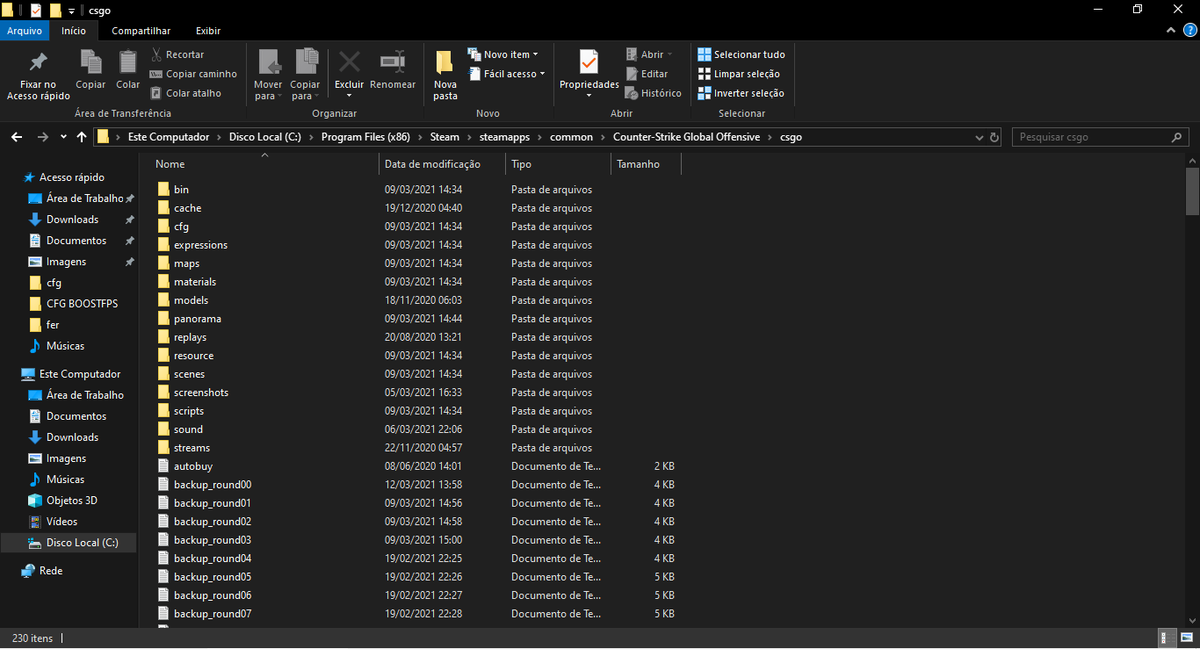Switch to large icons view in the status bar
1200x649 pixels.
coord(1185,638)
